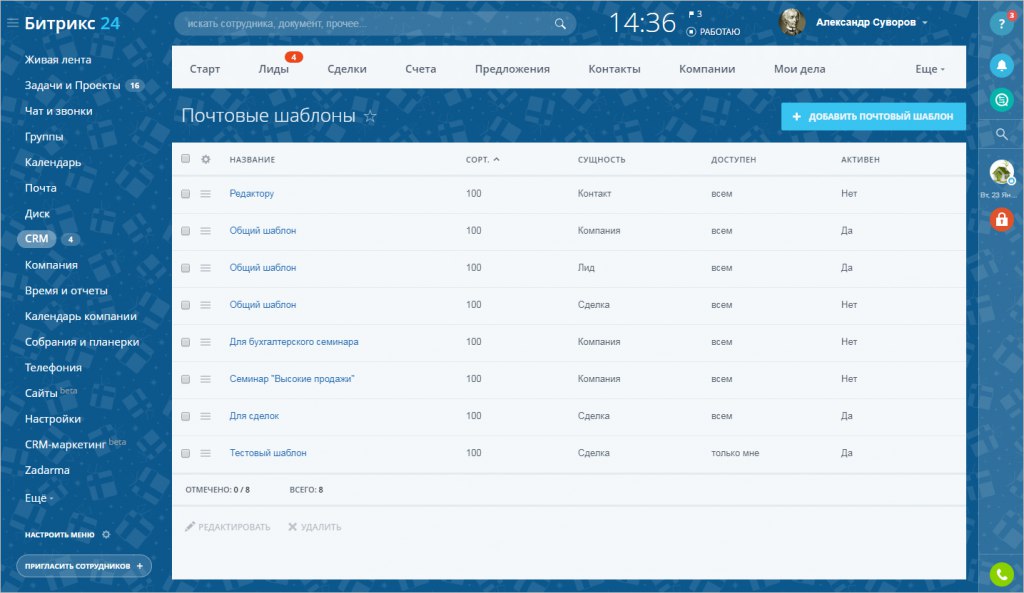Open the Александр Суворов user dropdown
Image resolution: width=1024 pixels, height=593 pixels.
(872, 22)
